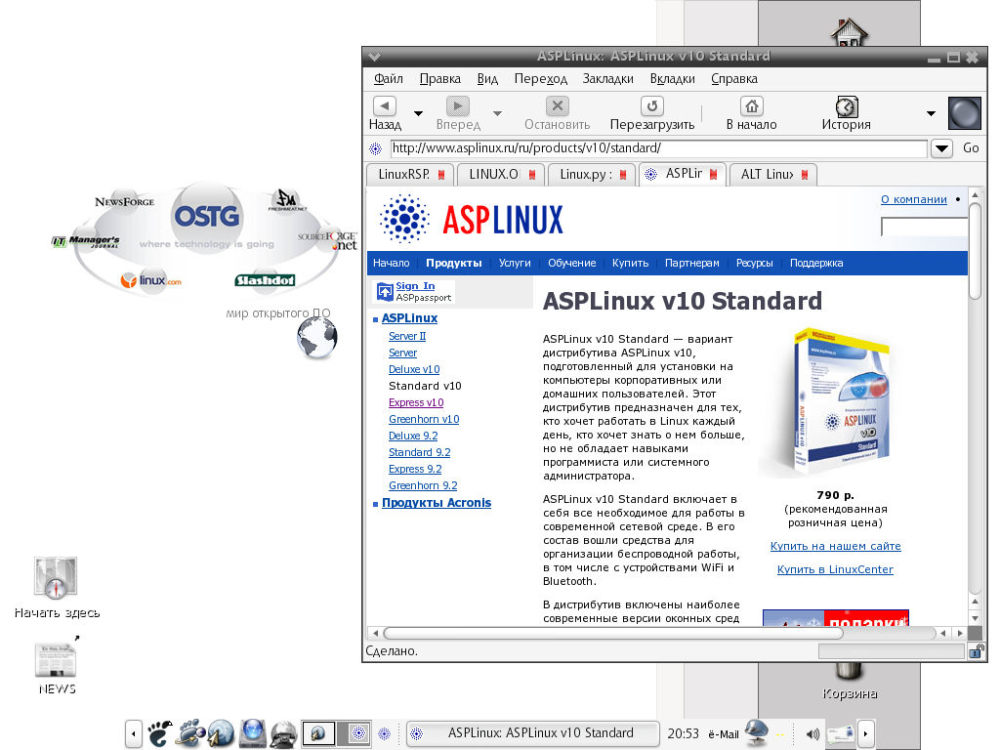Open the NEWS desktop icon
The width and height of the screenshot is (1000, 750).
point(55,660)
